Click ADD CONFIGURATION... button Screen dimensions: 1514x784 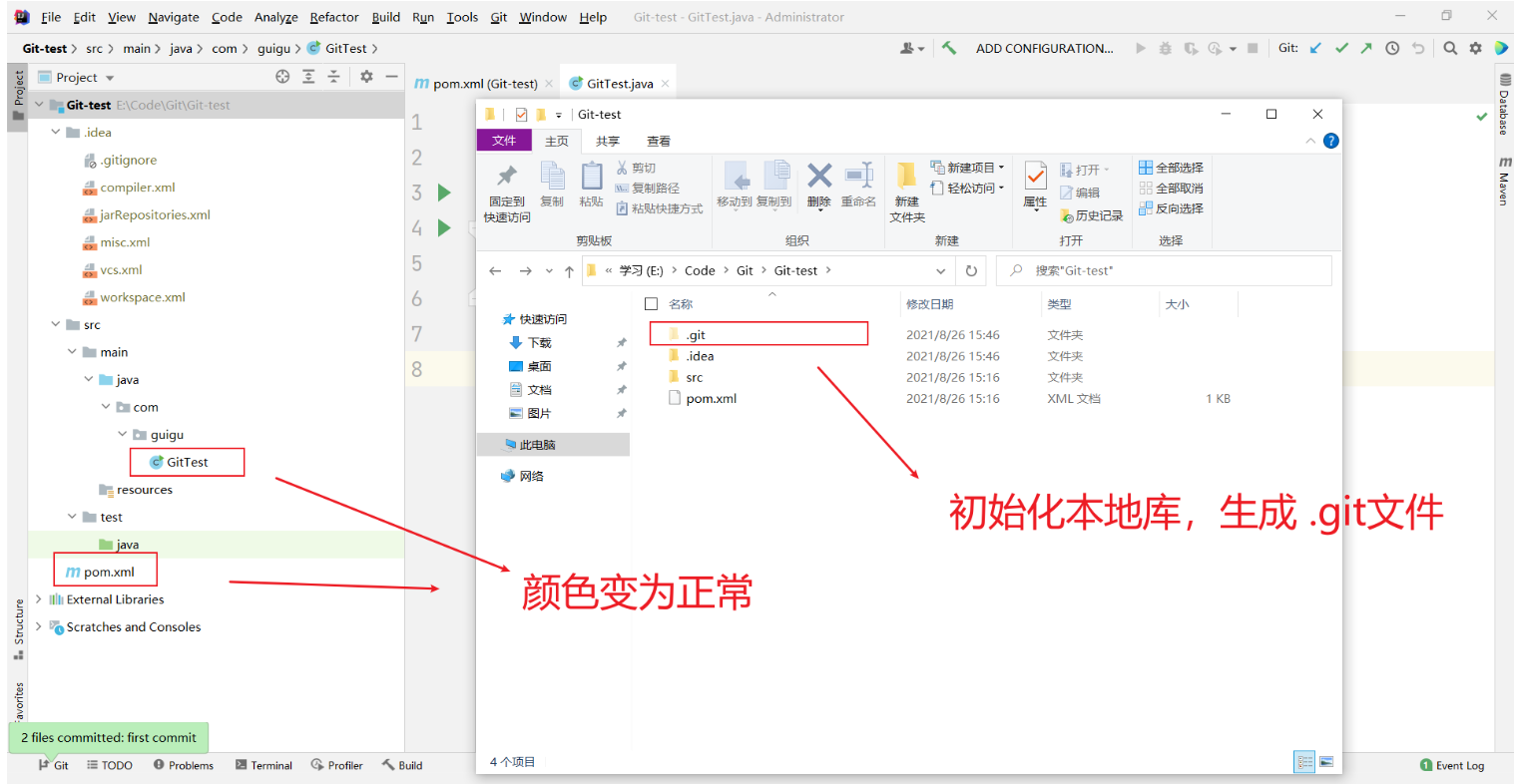point(1044,48)
